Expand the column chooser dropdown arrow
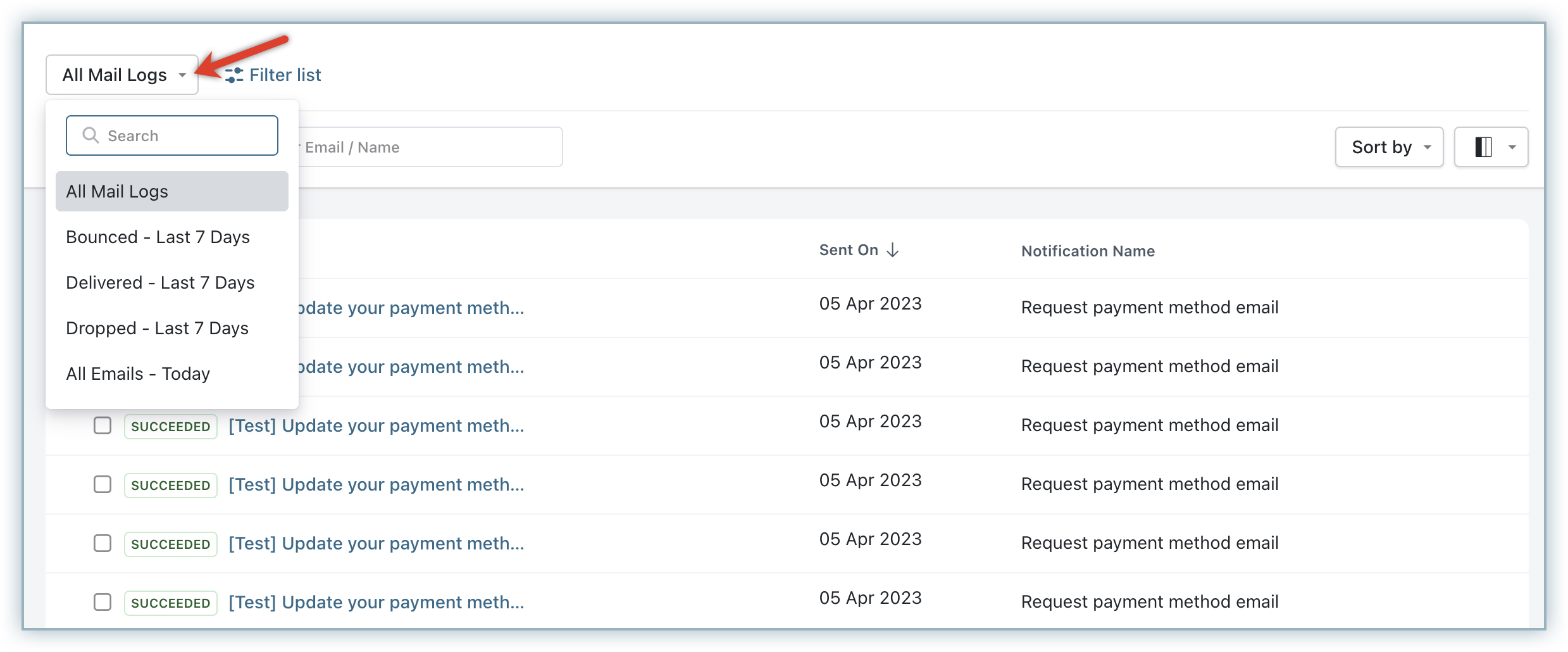This screenshot has height=652, width=1568. tap(1512, 147)
